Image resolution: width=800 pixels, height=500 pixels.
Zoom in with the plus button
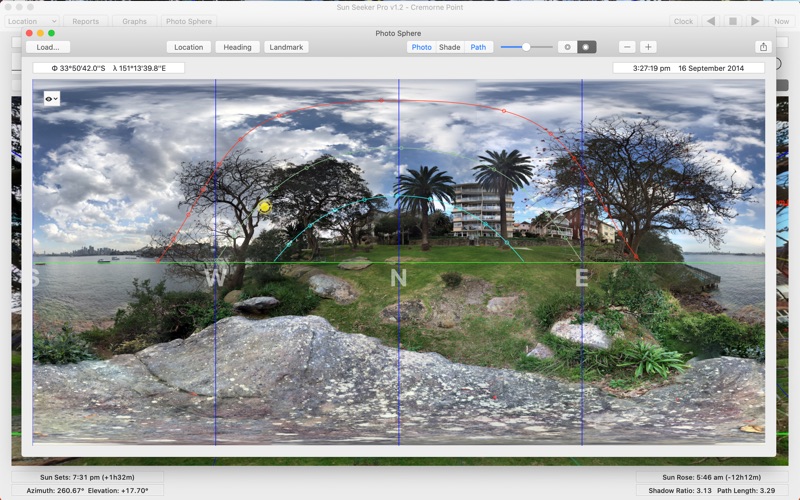648,47
